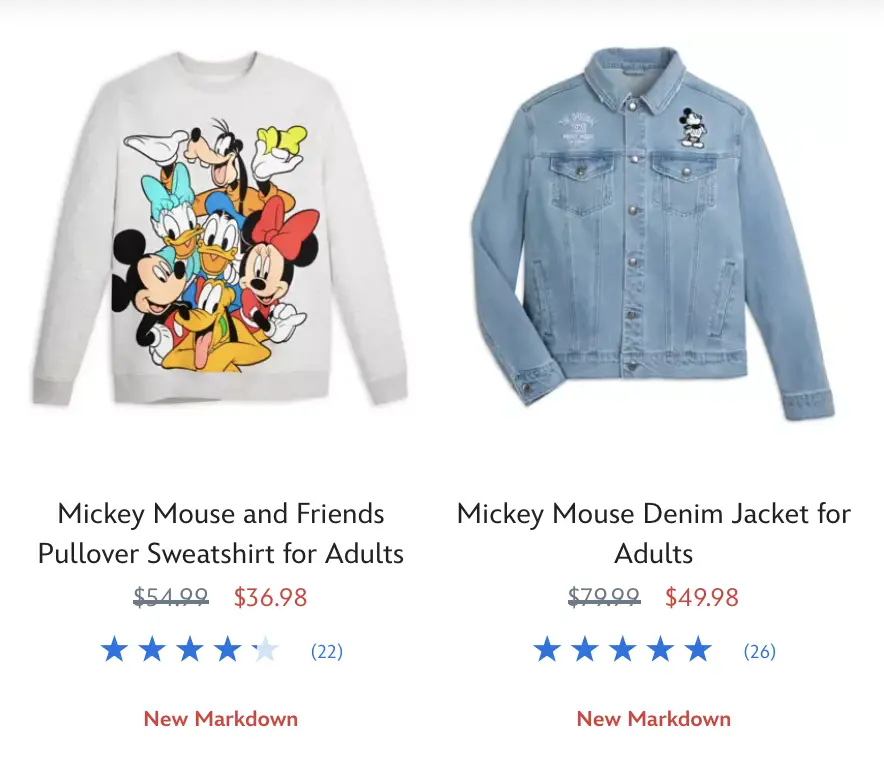This screenshot has height=772, width=884.
Task: Click the crossed-out $54.99 original price
Action: tap(171, 597)
